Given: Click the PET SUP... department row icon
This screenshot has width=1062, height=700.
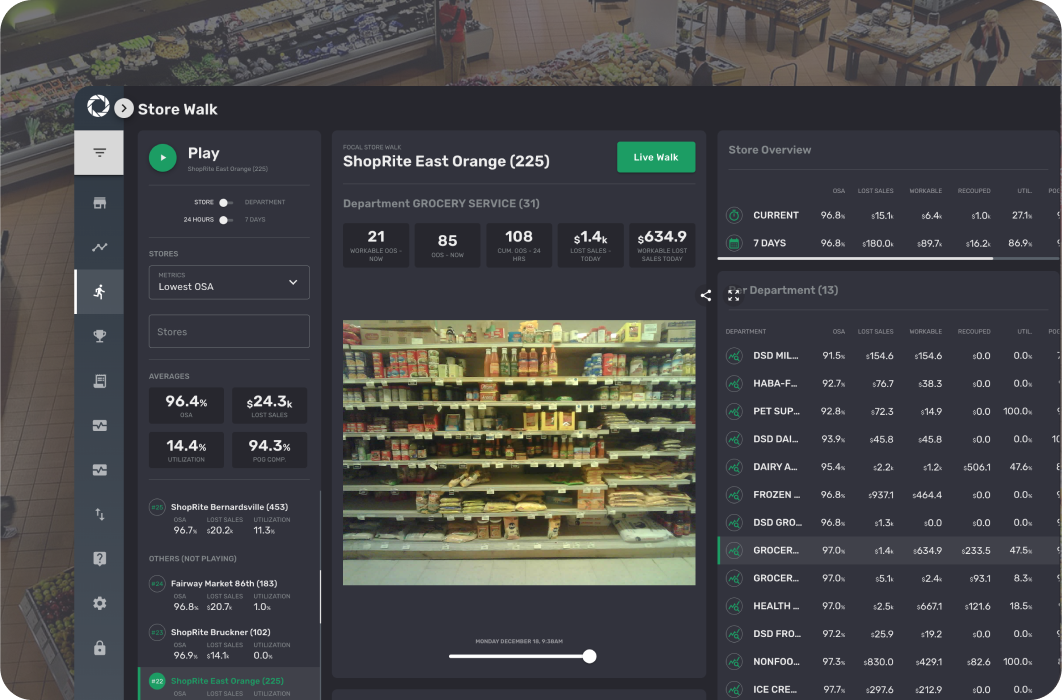Looking at the screenshot, I should click(734, 411).
